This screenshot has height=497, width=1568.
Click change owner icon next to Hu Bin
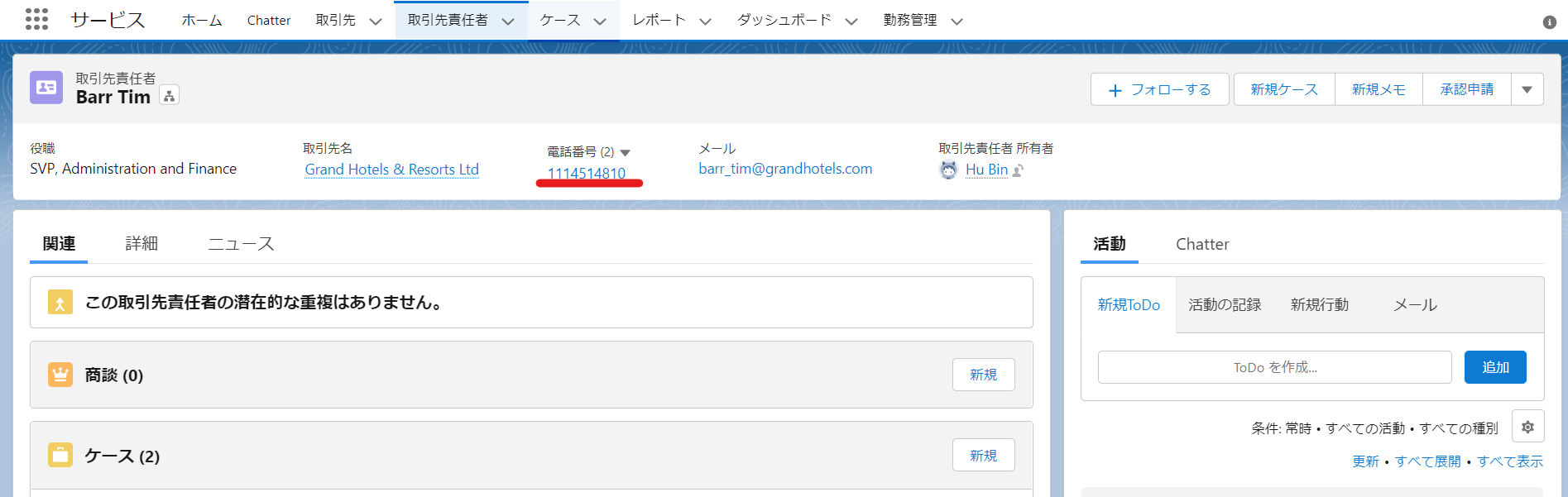click(1018, 170)
